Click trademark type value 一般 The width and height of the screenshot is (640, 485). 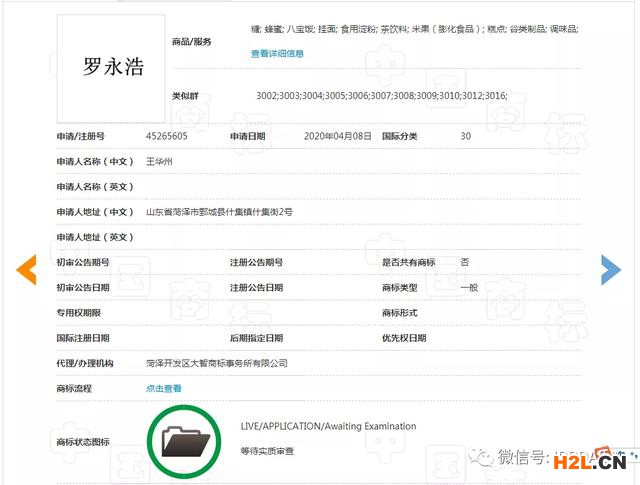coord(468,287)
